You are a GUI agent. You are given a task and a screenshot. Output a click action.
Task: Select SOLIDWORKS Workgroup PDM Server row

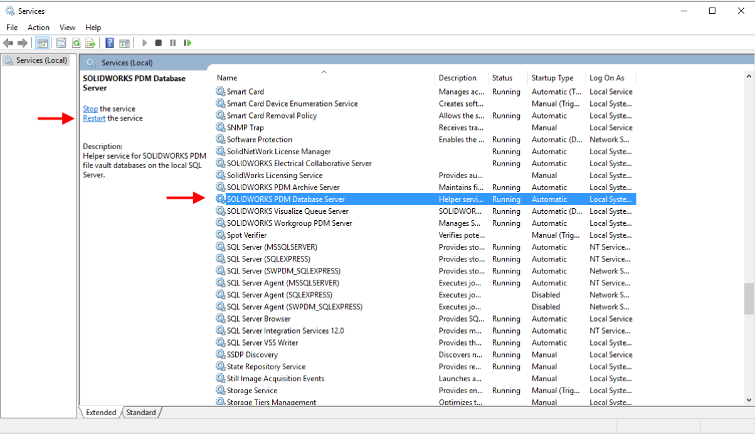click(x=425, y=223)
